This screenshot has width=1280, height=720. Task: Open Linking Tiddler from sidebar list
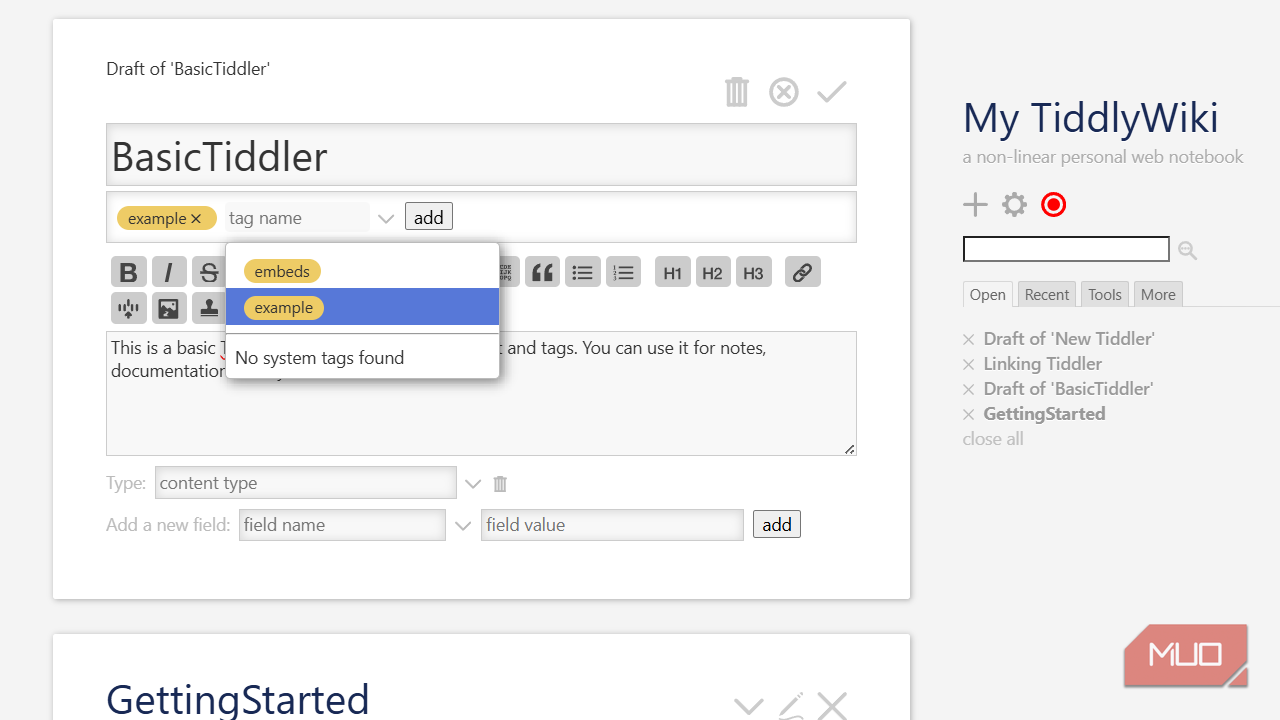point(1042,364)
